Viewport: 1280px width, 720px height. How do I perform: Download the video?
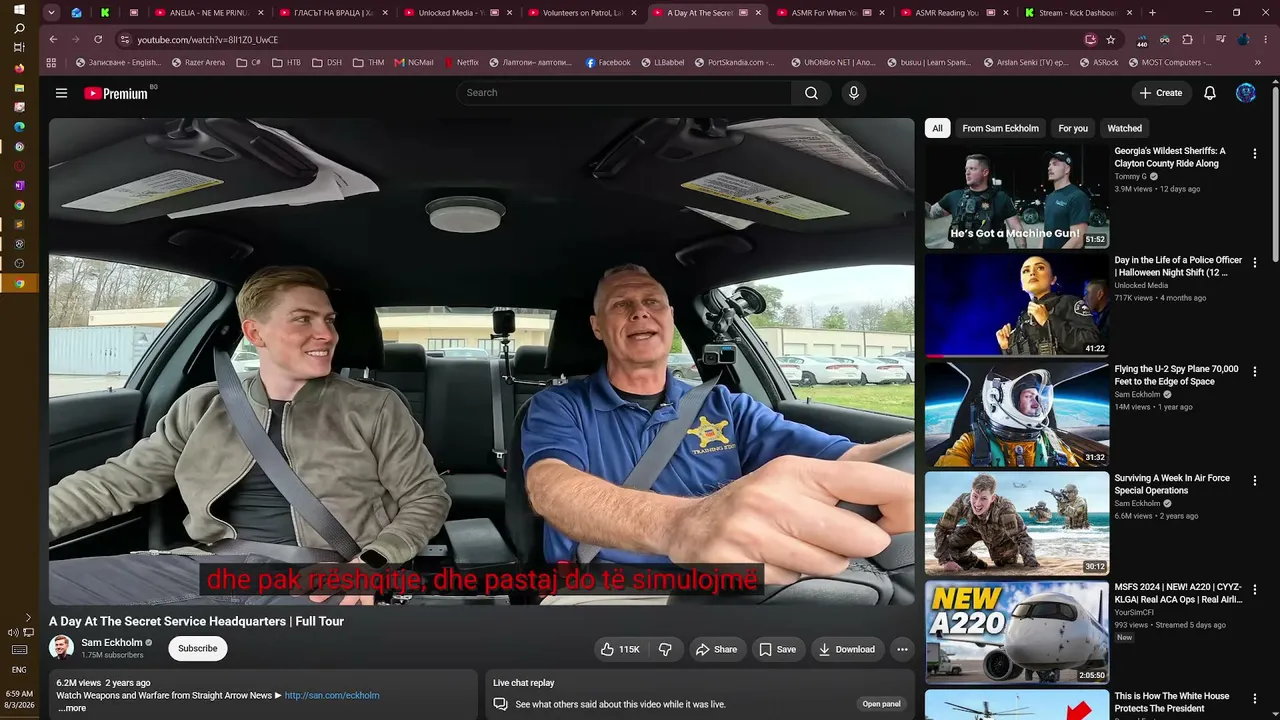click(x=847, y=649)
